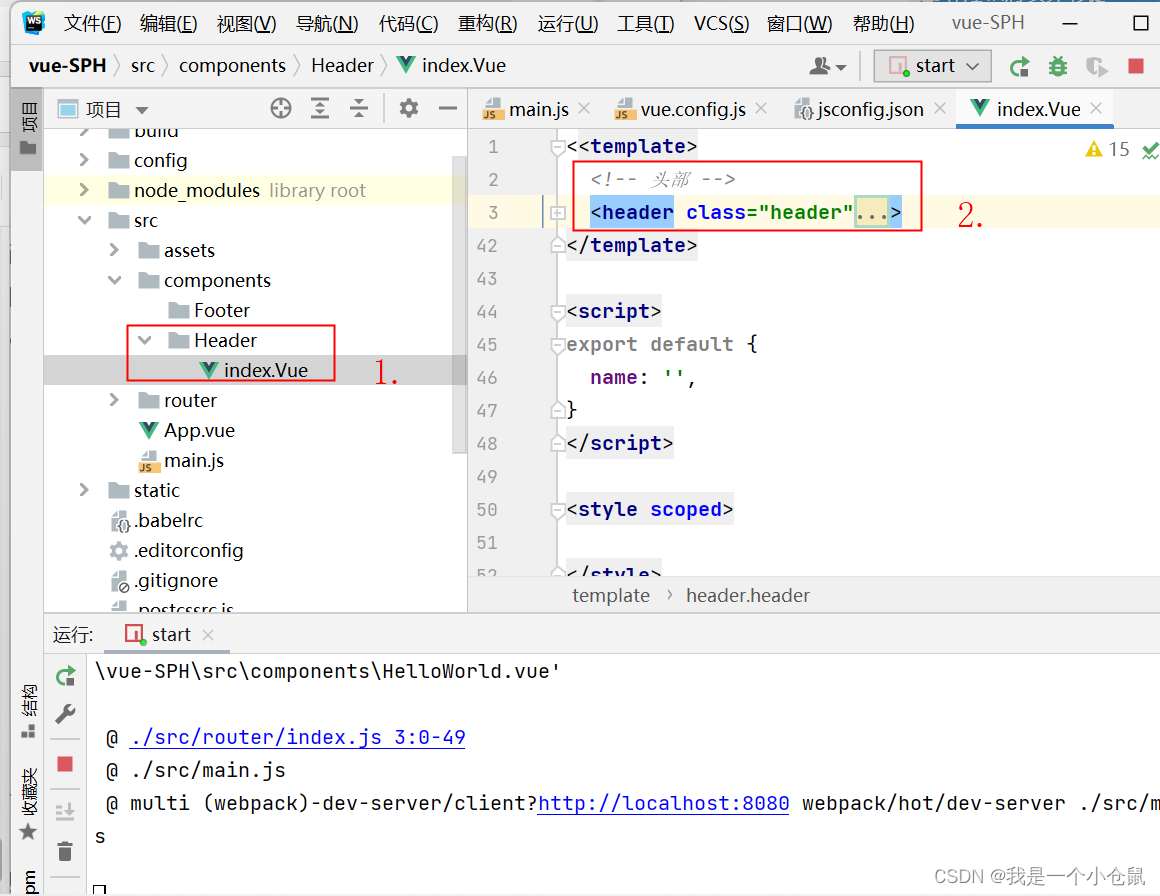Open the 重构(R) menu
The width and height of the screenshot is (1160, 896).
[488, 24]
